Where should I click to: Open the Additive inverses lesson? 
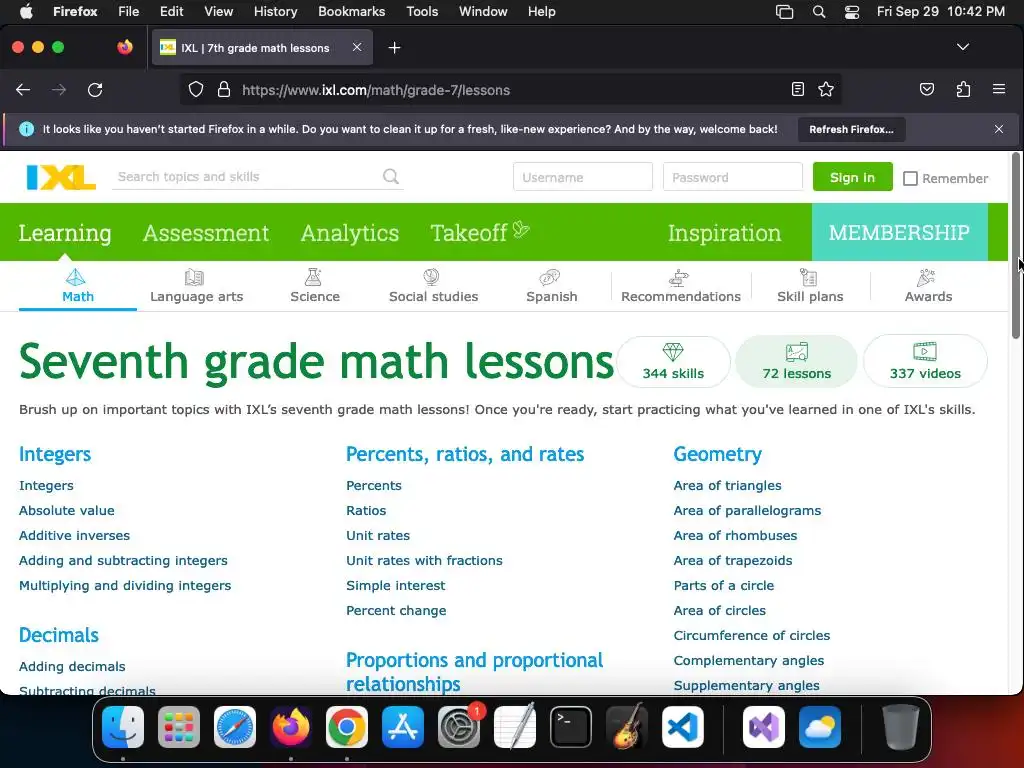coord(74,535)
